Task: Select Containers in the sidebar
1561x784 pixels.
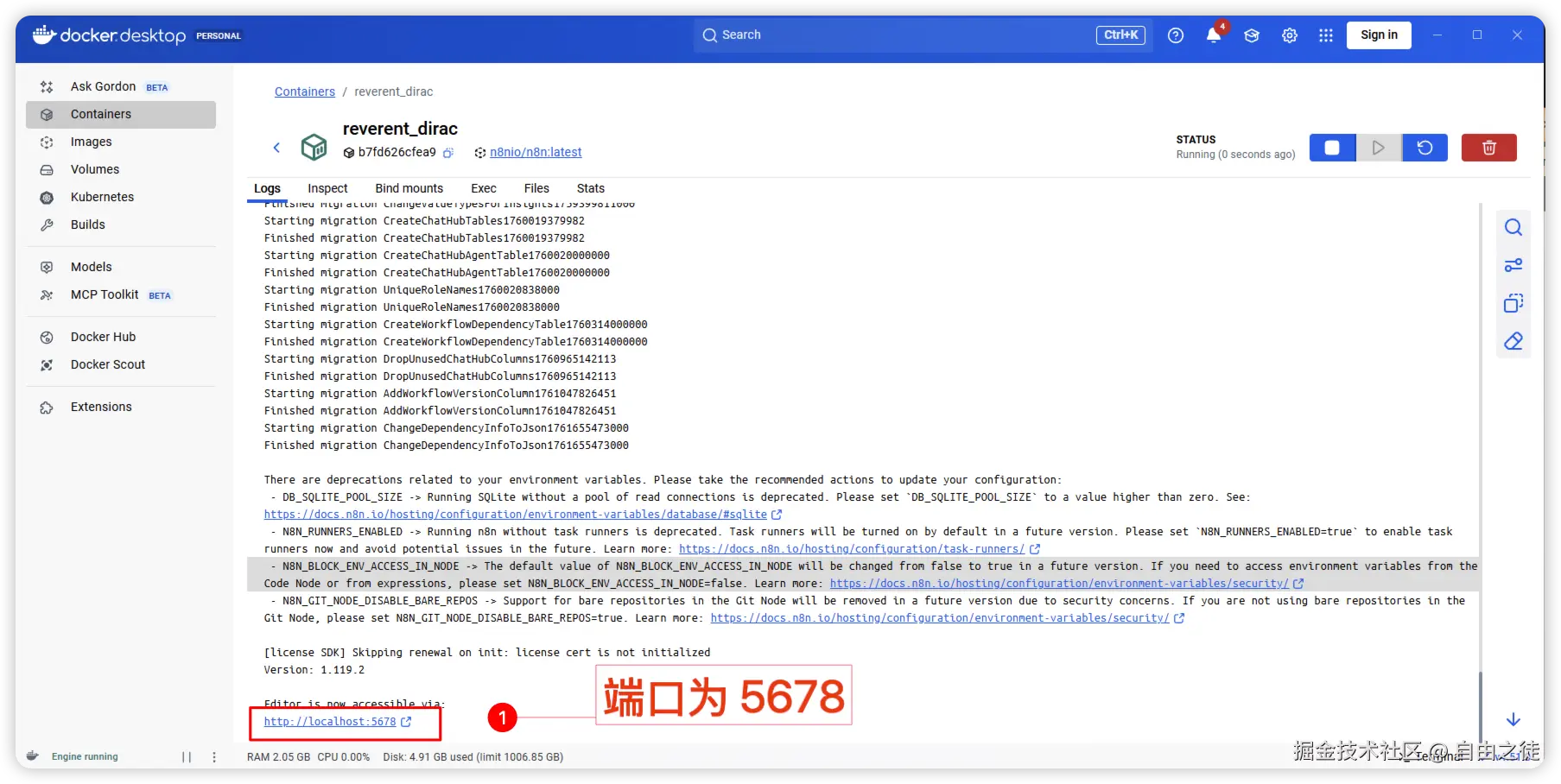Action: tap(121, 114)
